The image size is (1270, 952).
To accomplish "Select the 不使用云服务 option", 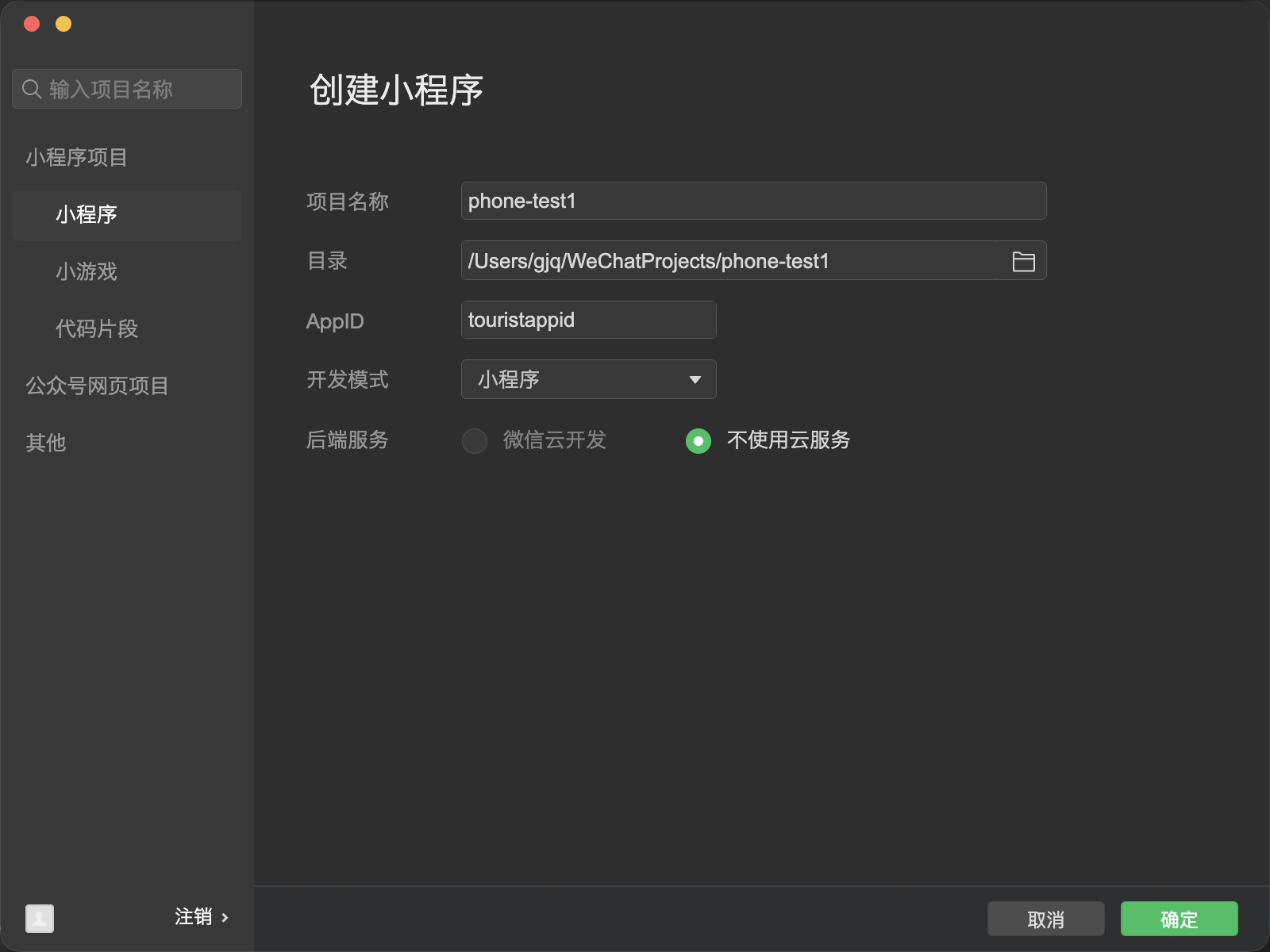I will click(x=698, y=440).
